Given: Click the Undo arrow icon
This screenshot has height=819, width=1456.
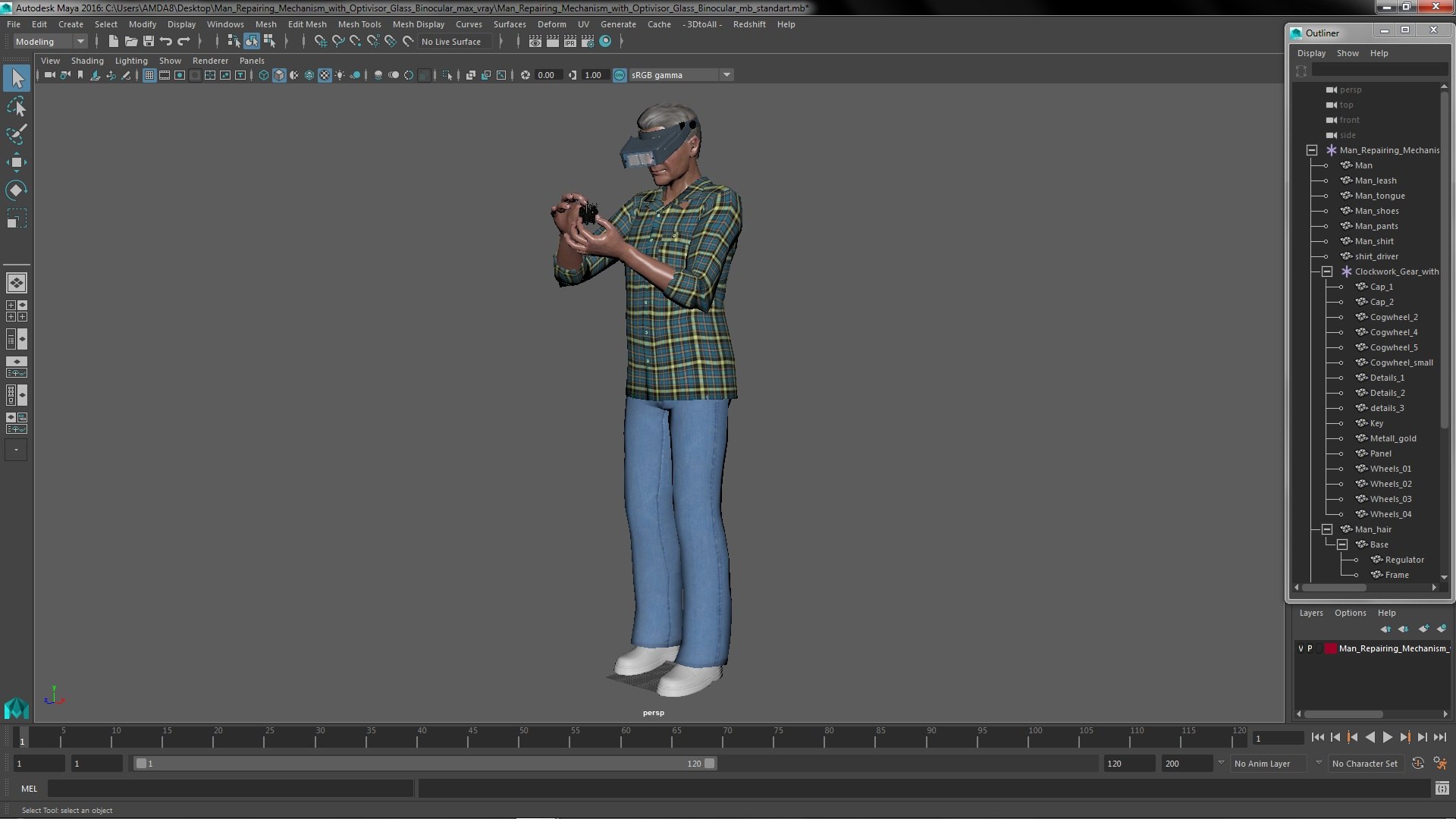Looking at the screenshot, I should (166, 42).
